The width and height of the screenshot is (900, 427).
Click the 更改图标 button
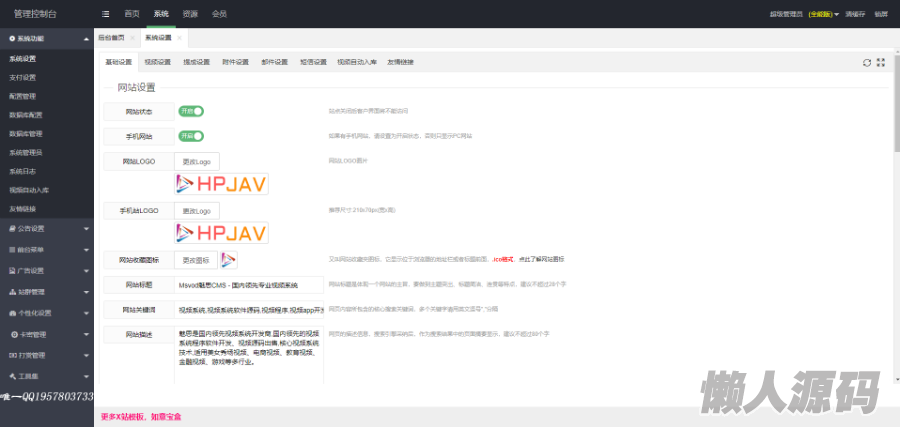tap(196, 260)
